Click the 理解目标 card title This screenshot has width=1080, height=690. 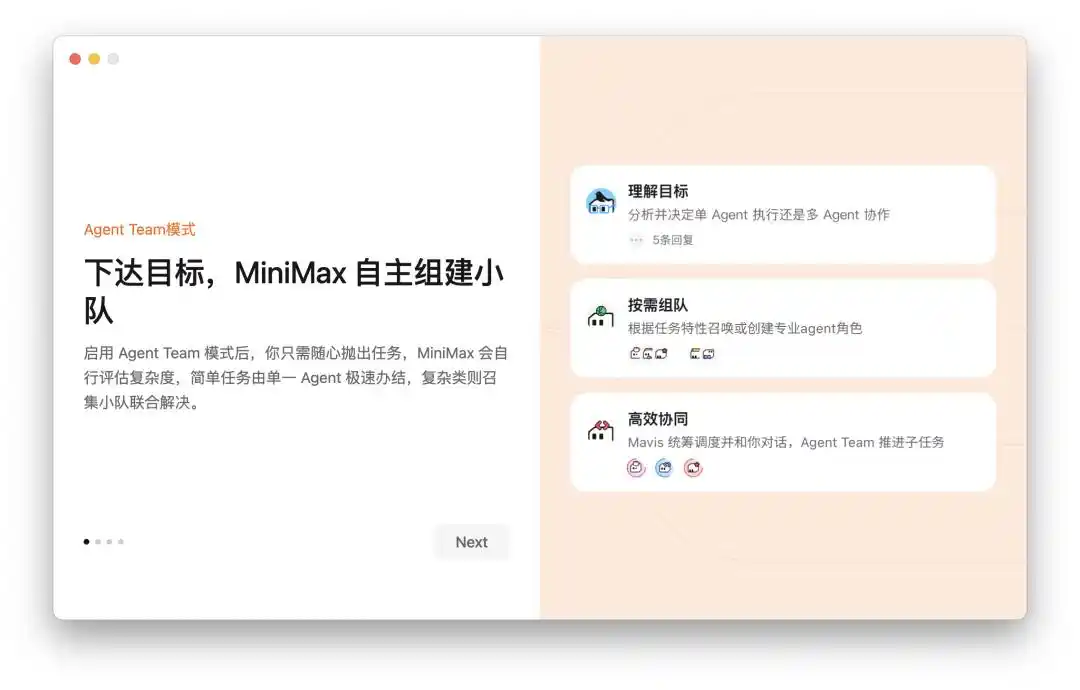click(x=658, y=191)
